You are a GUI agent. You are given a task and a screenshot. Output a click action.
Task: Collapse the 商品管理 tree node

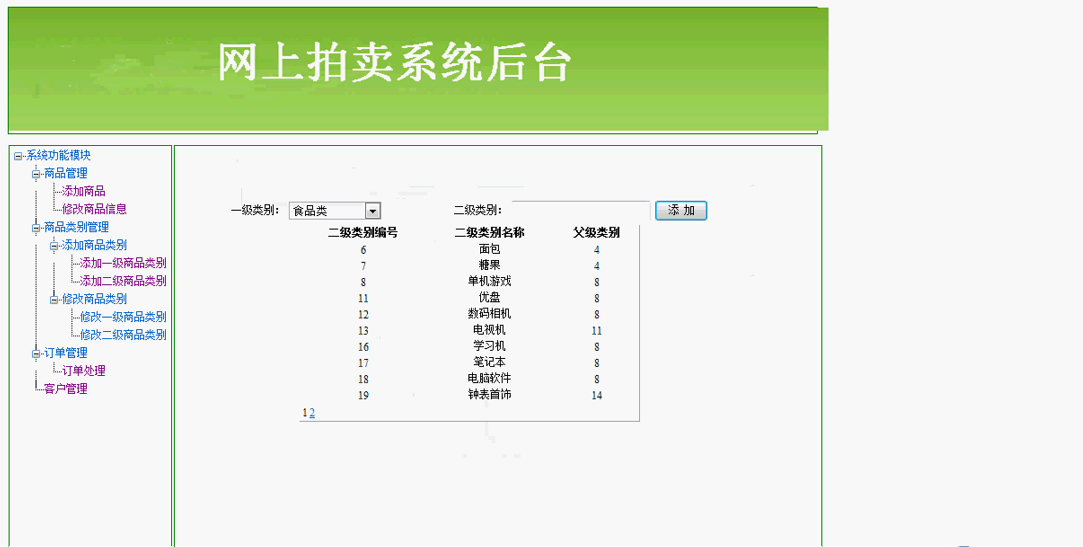pyautogui.click(x=36, y=174)
